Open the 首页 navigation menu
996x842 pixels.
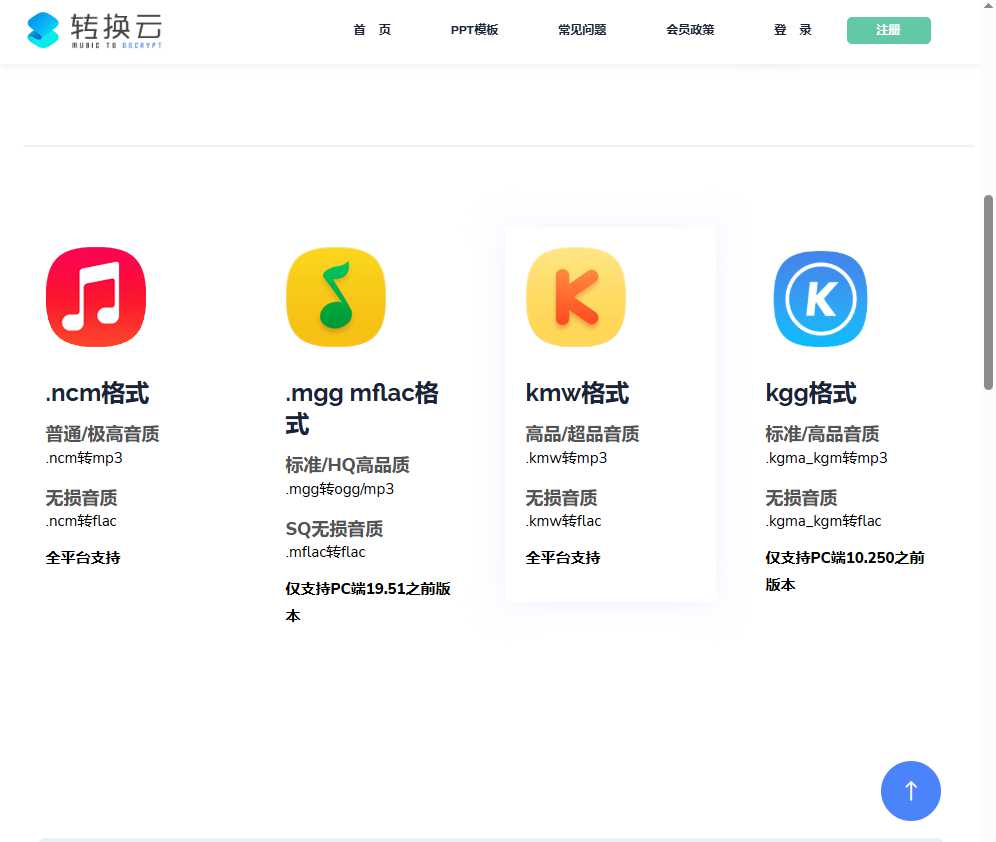(371, 30)
